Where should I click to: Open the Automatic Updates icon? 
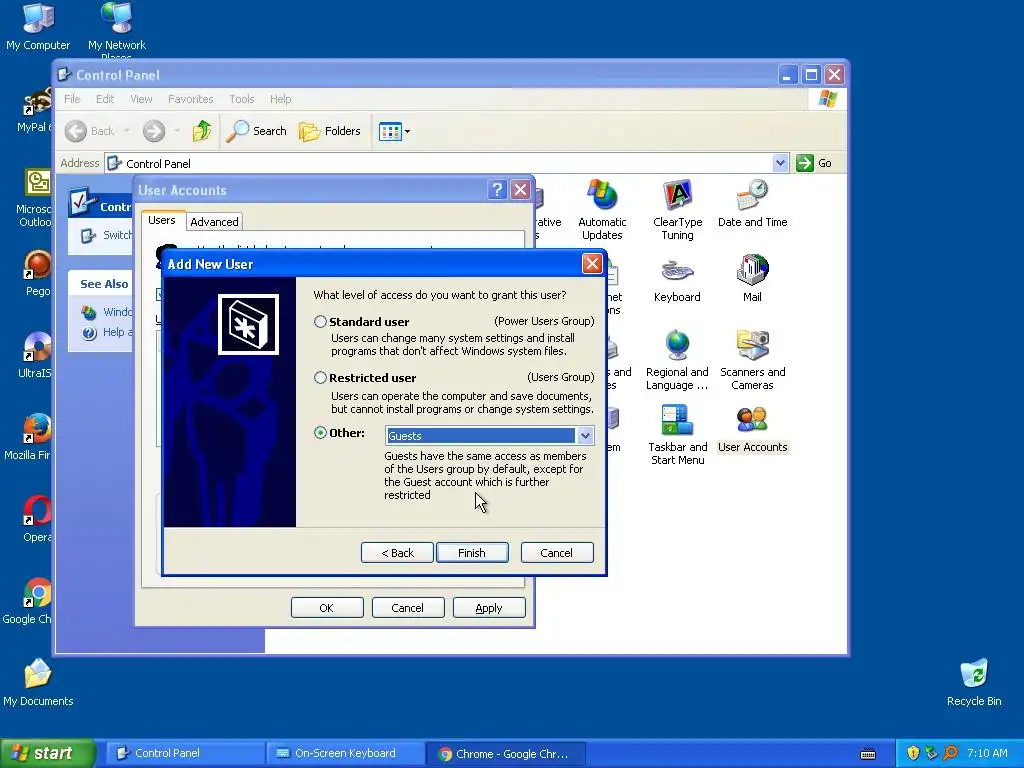602,210
